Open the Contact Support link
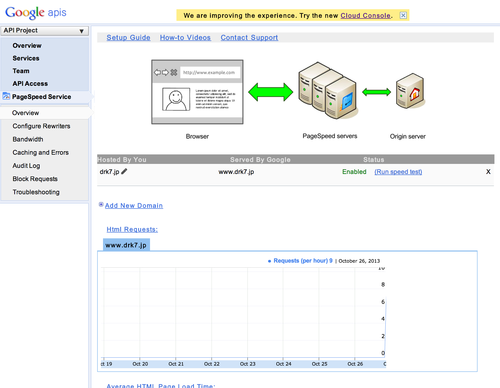500x388 pixels. [x=249, y=38]
